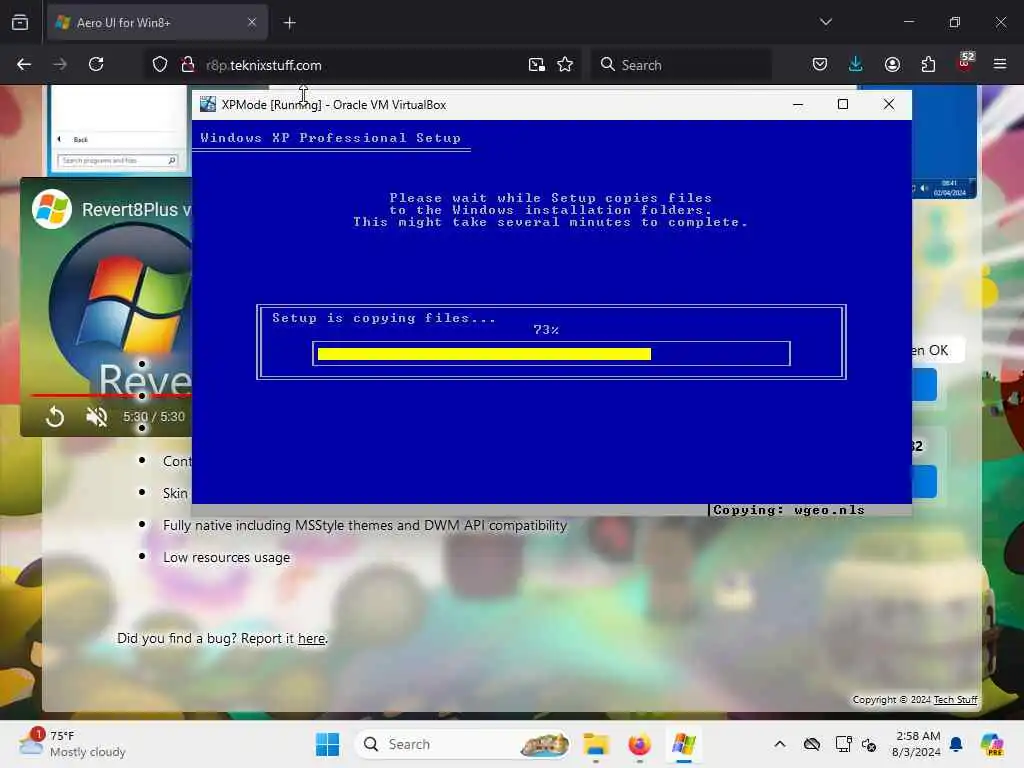Open the clock showing 2:58 AM
The image size is (1024, 768).
917,744
